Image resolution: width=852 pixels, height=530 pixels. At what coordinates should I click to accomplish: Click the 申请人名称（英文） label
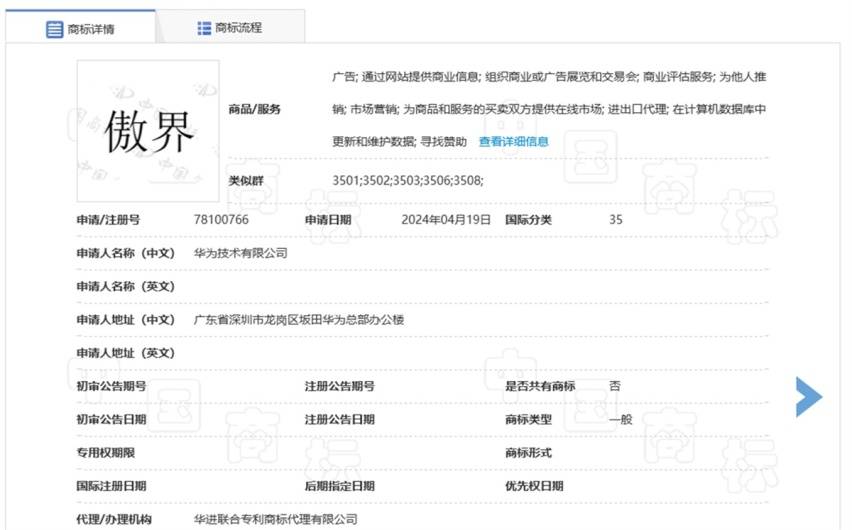tap(126, 286)
